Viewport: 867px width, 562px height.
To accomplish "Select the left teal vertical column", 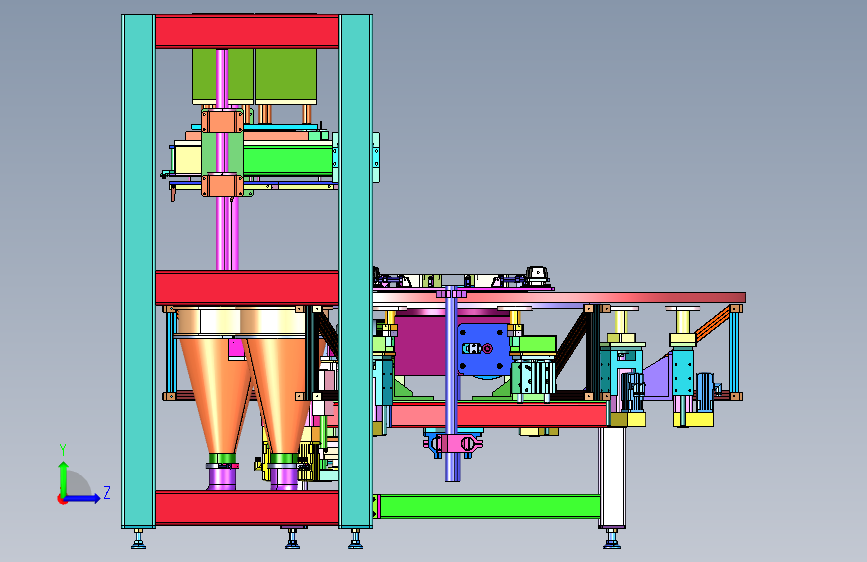I will (138, 271).
